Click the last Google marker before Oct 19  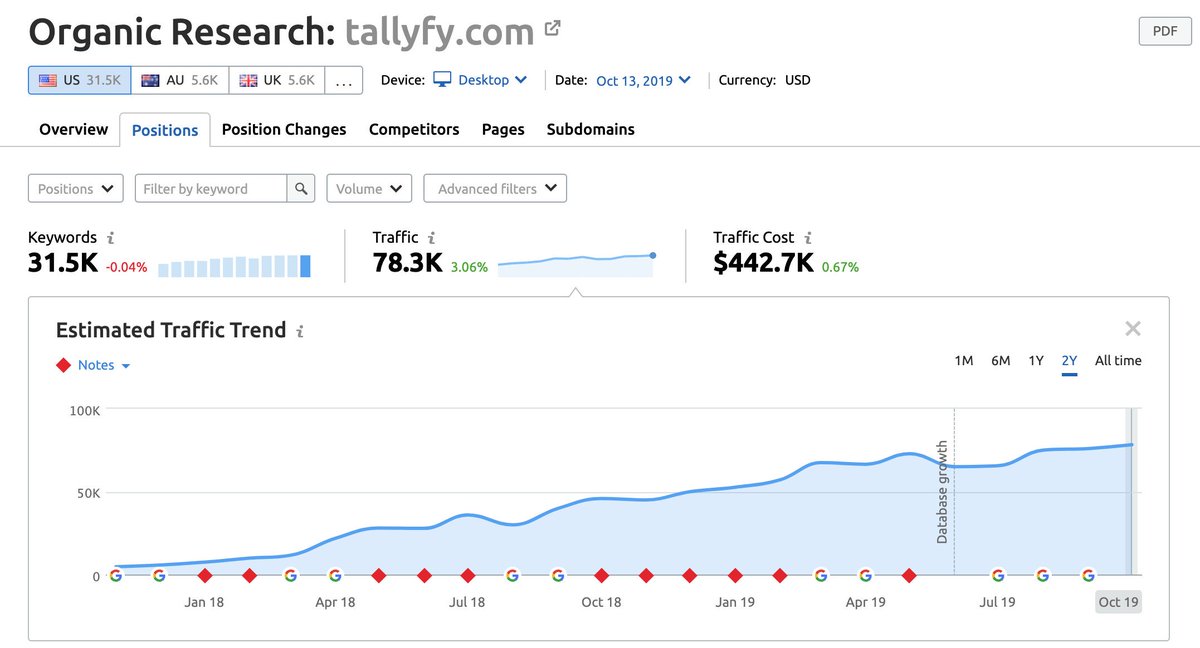pos(1088,575)
